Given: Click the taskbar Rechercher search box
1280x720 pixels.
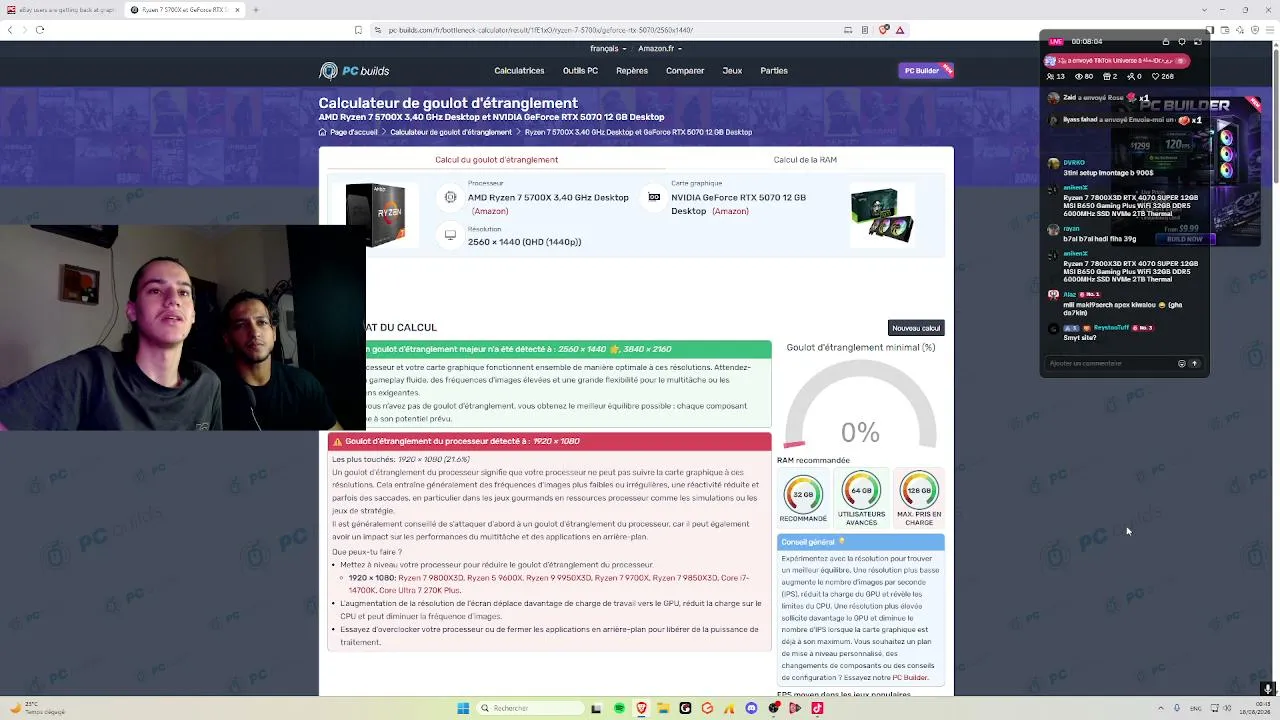Looking at the screenshot, I should (x=530, y=709).
